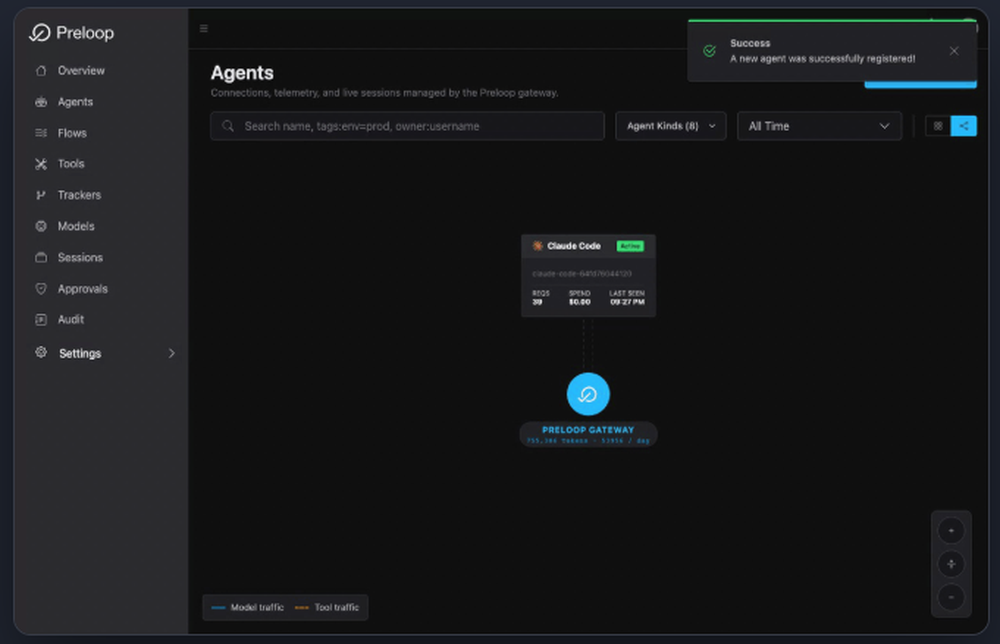This screenshot has width=1000, height=644.
Task: Click the SPEND $0.00 value
Action: point(580,302)
